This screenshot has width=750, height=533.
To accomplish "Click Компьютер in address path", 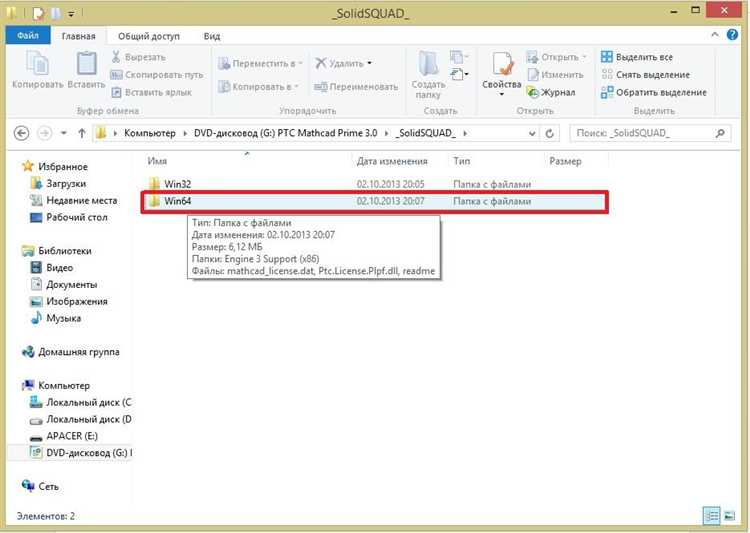I will tap(150, 133).
